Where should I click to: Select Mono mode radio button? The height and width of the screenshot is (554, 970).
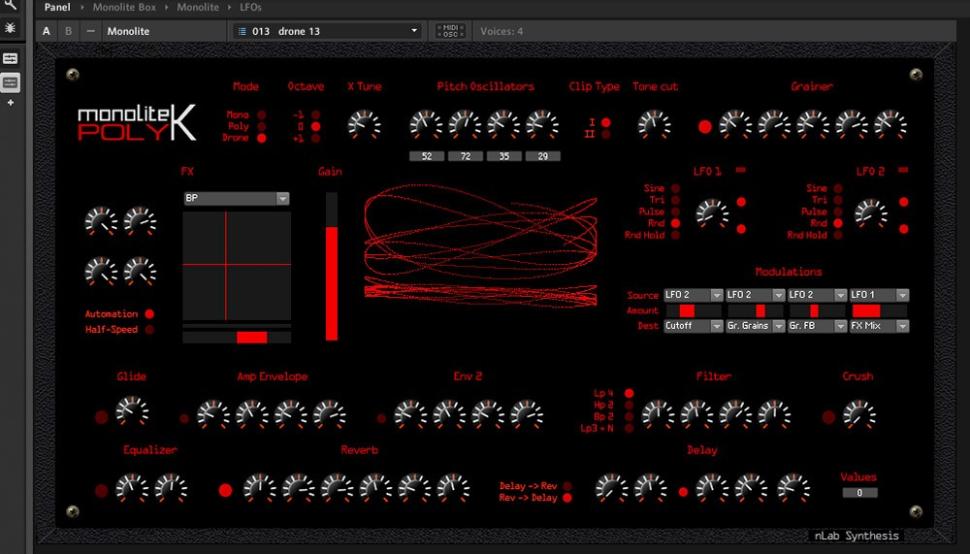click(x=262, y=115)
